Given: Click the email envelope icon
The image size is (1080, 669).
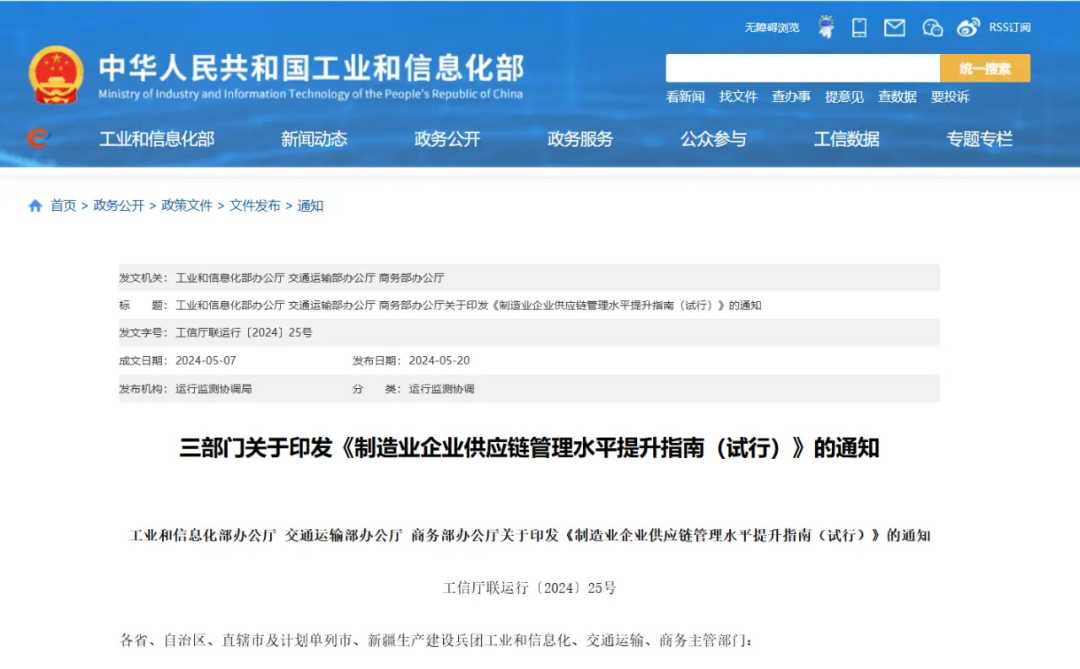Looking at the screenshot, I should 893,27.
